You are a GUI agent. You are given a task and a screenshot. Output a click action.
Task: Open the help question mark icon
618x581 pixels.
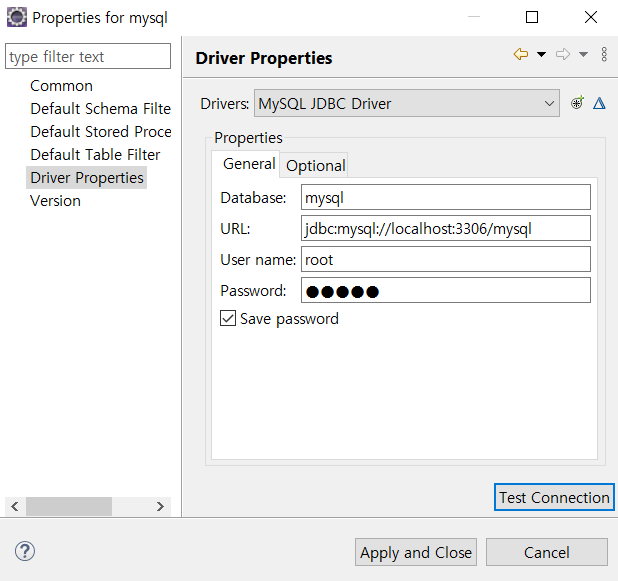(x=25, y=551)
